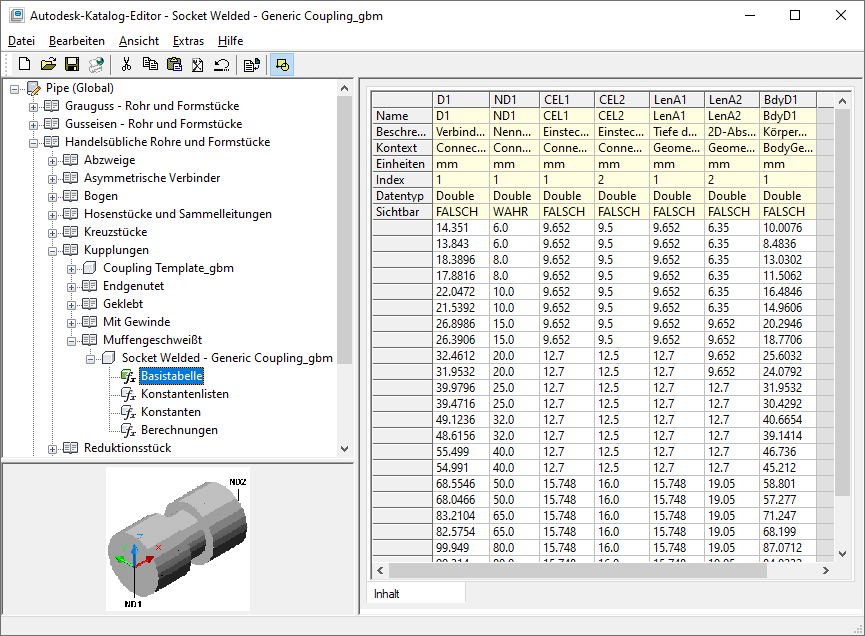Image resolution: width=865 pixels, height=636 pixels.
Task: Click the Undo arrow icon
Action: click(x=221, y=64)
